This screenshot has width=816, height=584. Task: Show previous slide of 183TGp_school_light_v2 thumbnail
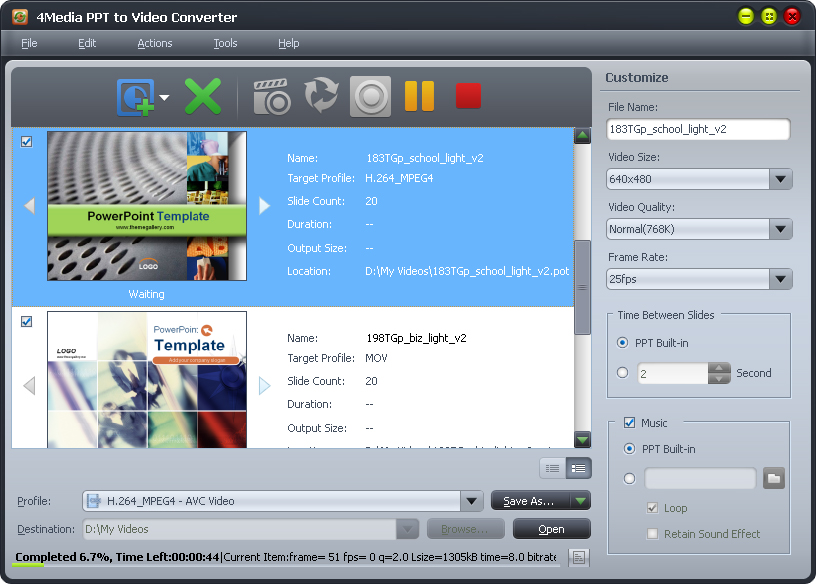click(x=30, y=206)
